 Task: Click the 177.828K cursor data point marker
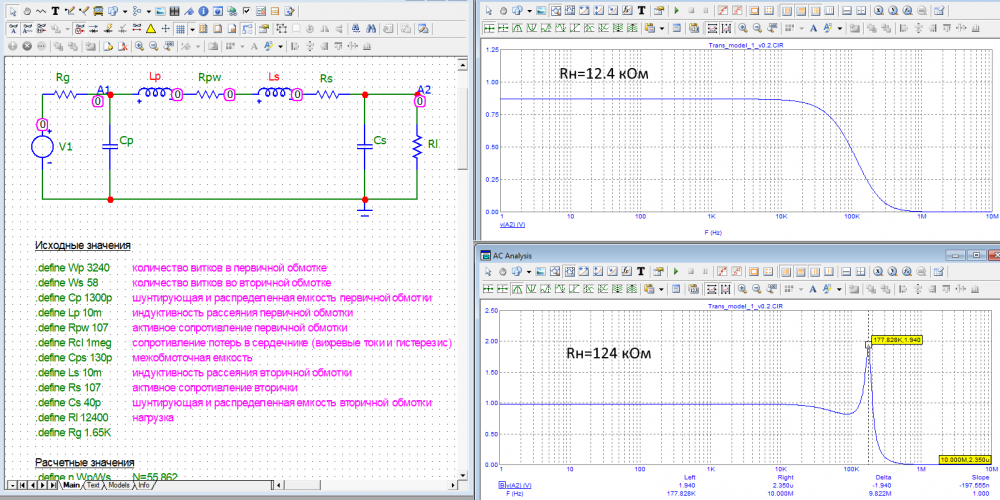pyautogui.click(x=867, y=345)
